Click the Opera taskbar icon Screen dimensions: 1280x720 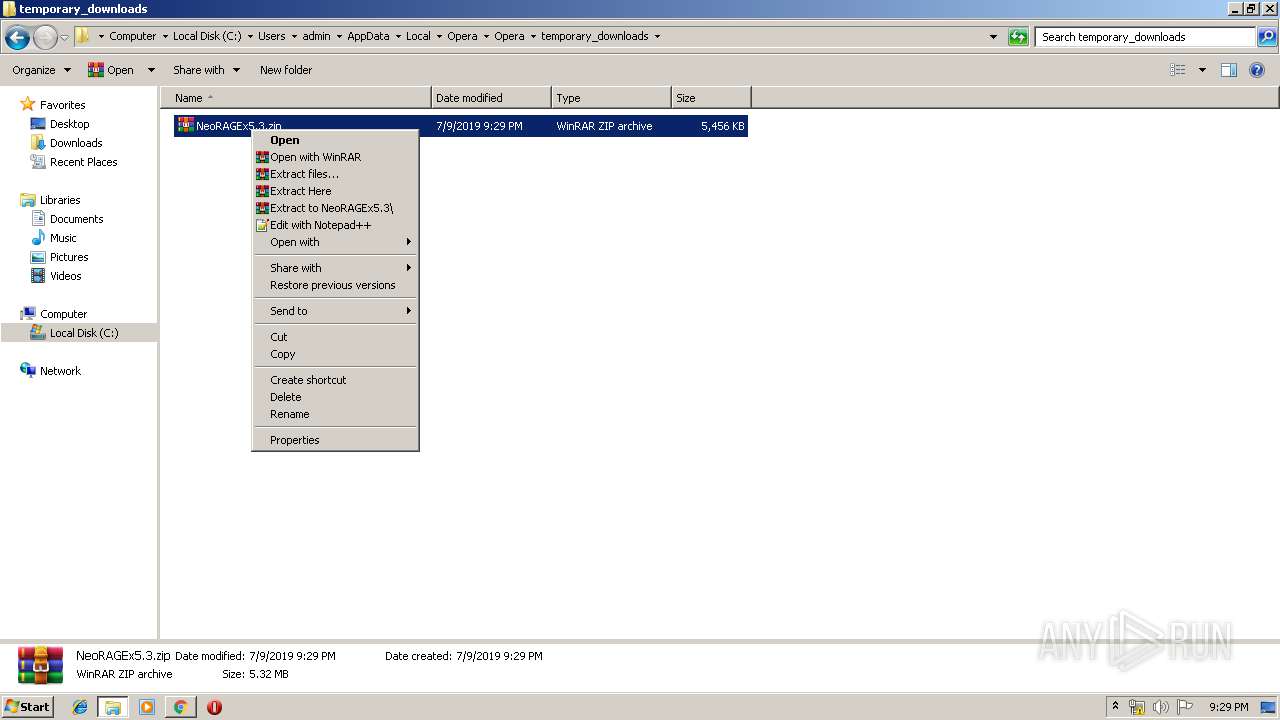click(214, 707)
